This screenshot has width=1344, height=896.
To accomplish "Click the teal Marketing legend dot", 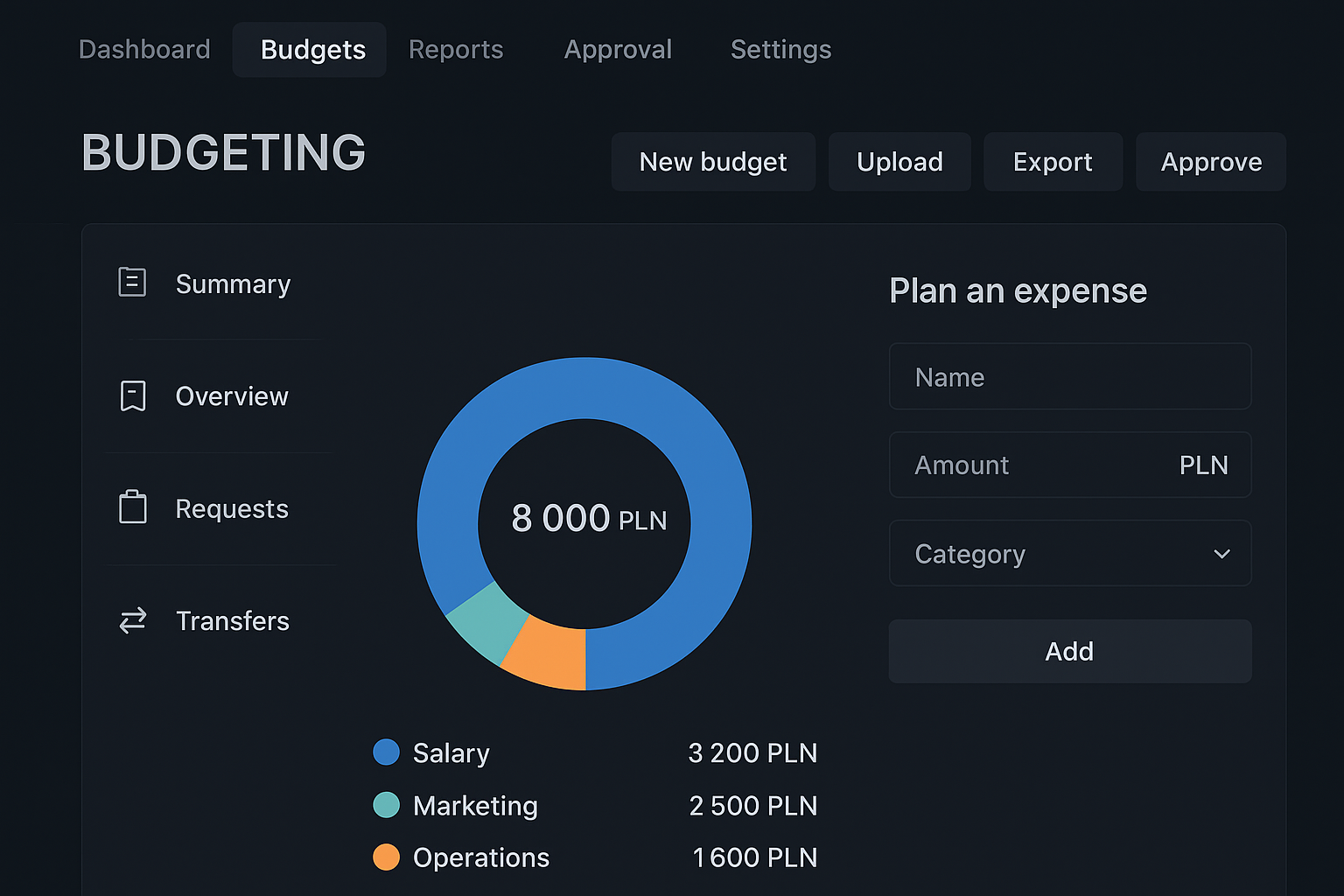I will pos(386,805).
